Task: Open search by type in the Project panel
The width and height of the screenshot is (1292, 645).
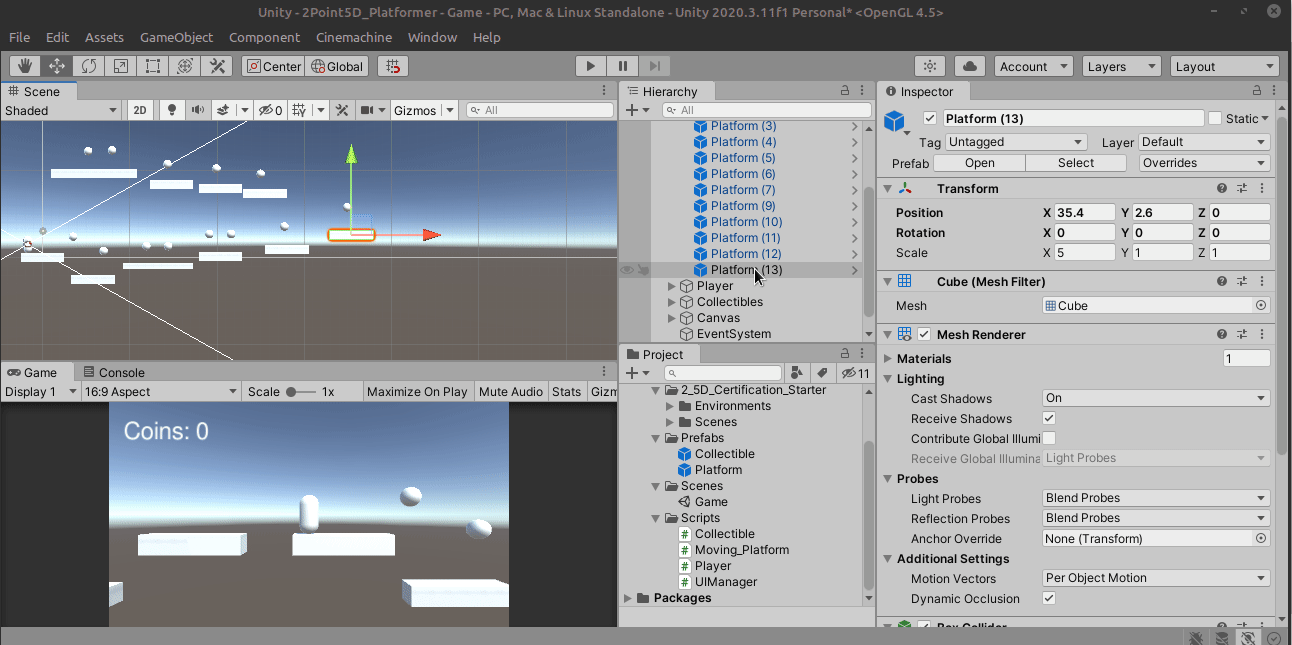Action: click(798, 373)
